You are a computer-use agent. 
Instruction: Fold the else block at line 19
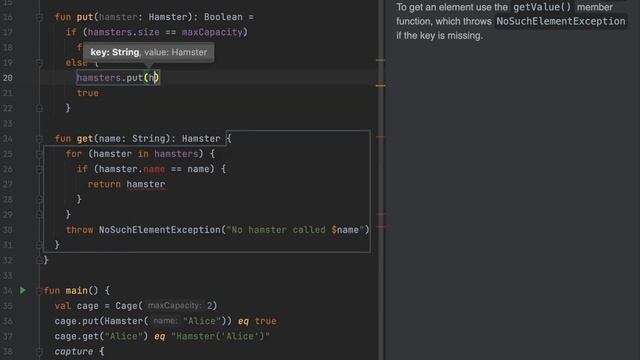click(39, 63)
